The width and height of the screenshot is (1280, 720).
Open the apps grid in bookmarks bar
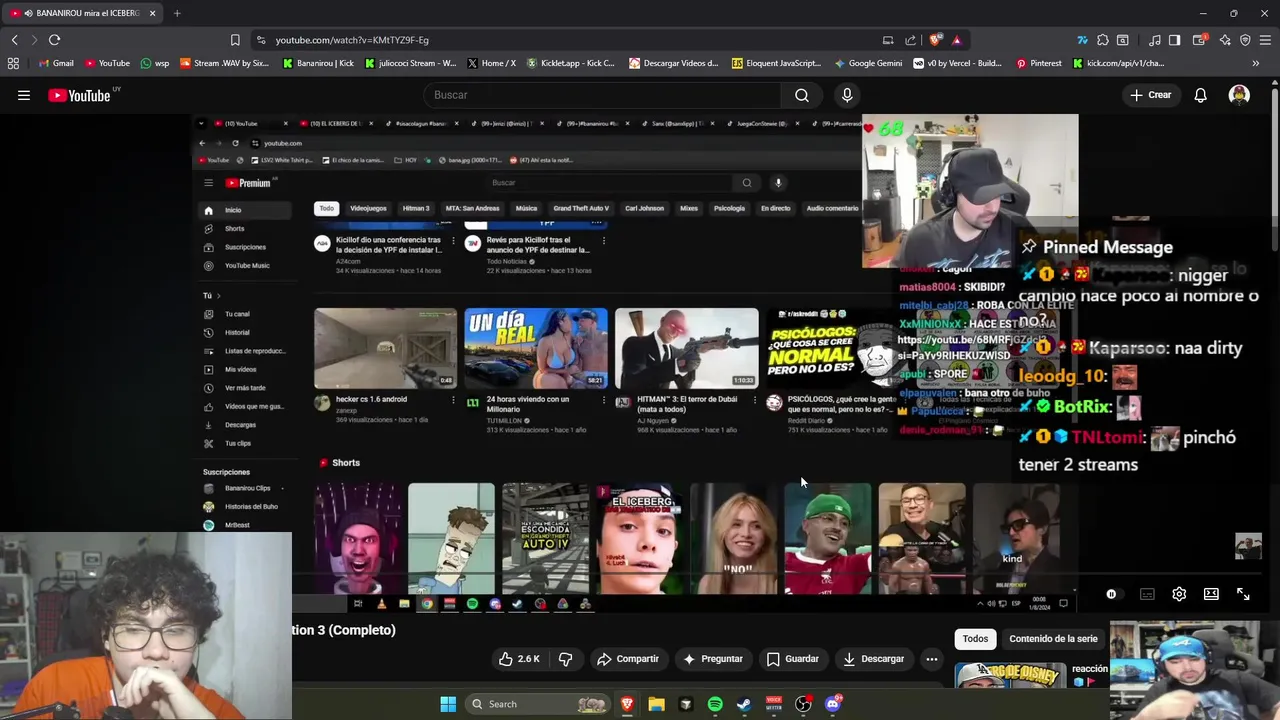[13, 63]
